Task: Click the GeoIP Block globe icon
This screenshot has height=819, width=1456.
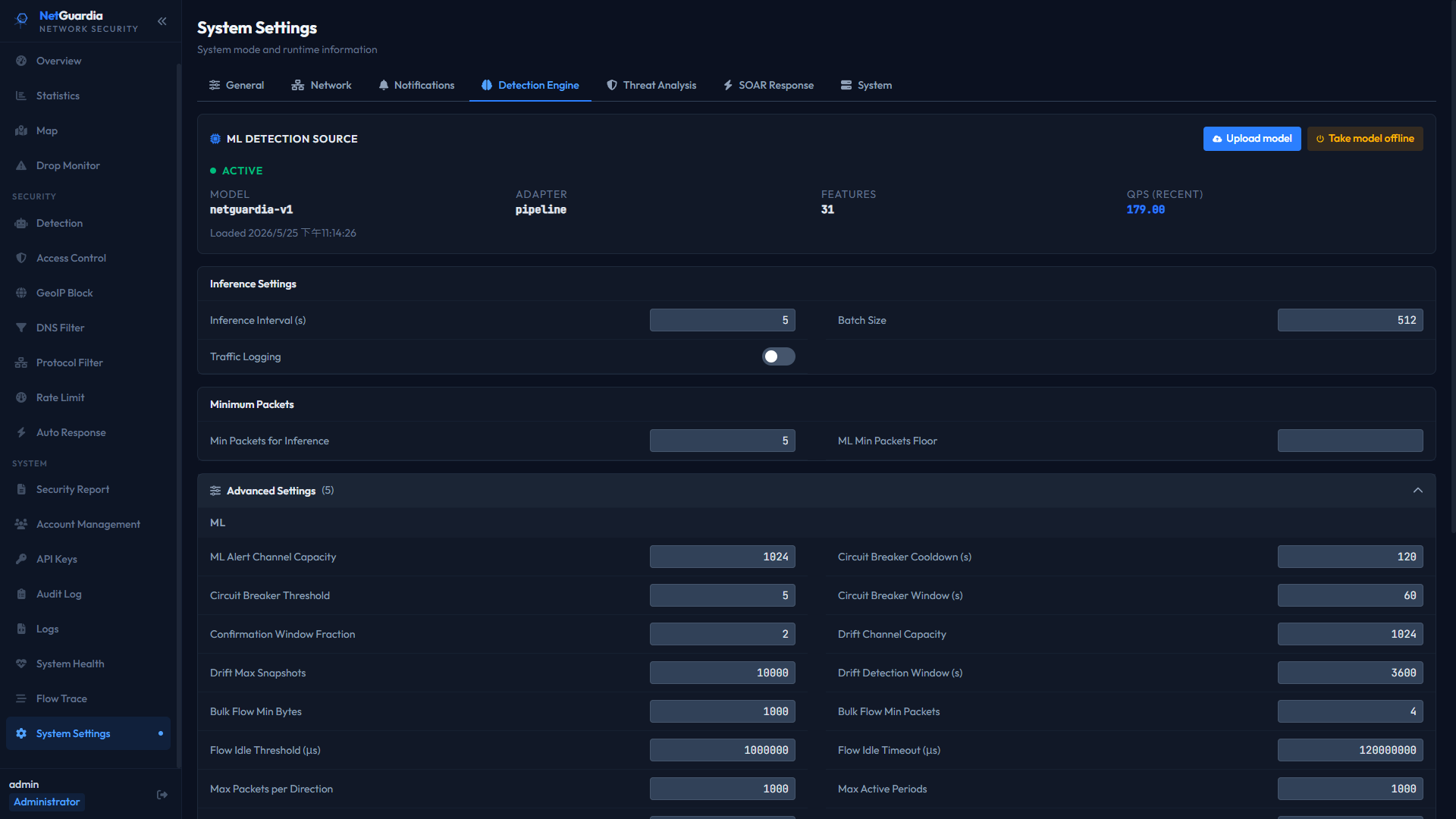Action: (21, 293)
